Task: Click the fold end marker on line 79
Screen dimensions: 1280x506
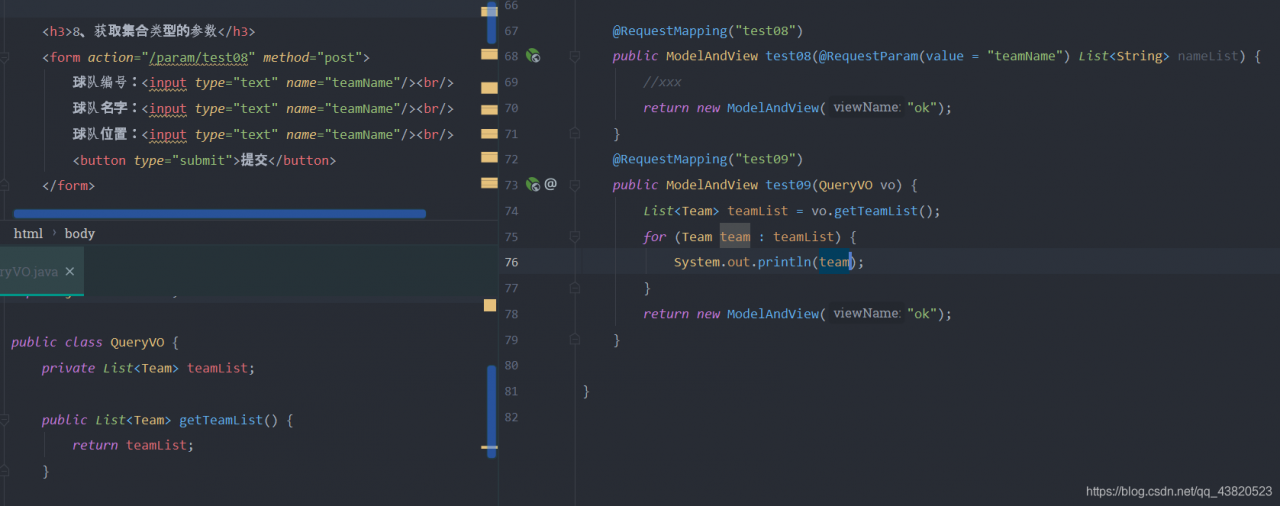Action: tap(575, 340)
